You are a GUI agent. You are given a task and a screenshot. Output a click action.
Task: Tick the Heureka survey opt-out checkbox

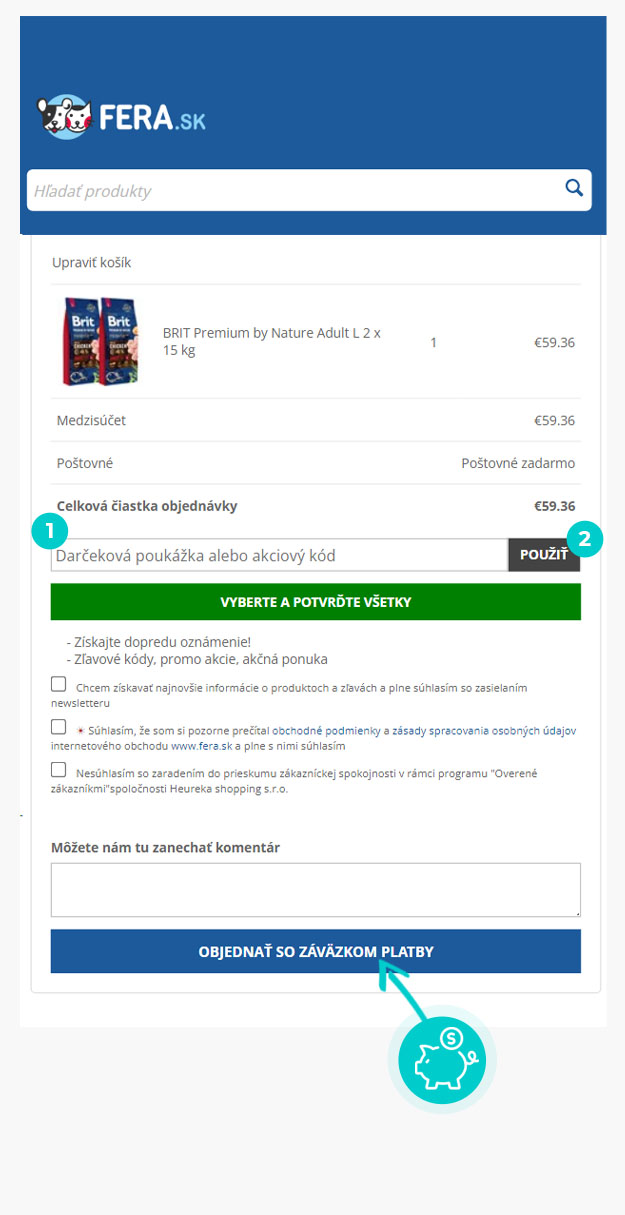tap(59, 770)
